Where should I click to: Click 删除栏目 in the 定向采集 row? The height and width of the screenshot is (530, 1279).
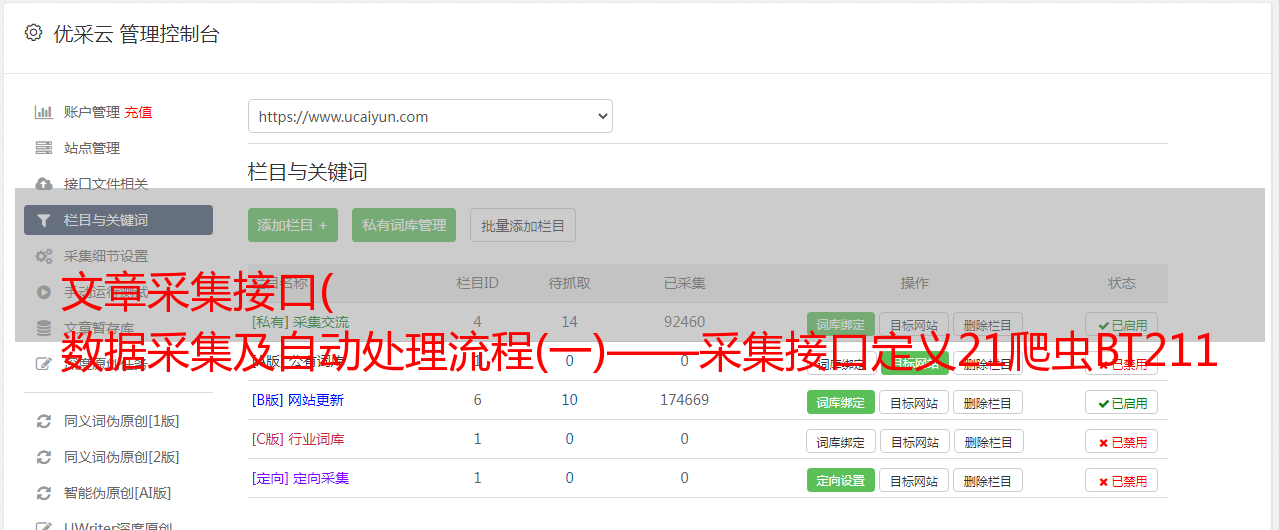coord(987,480)
